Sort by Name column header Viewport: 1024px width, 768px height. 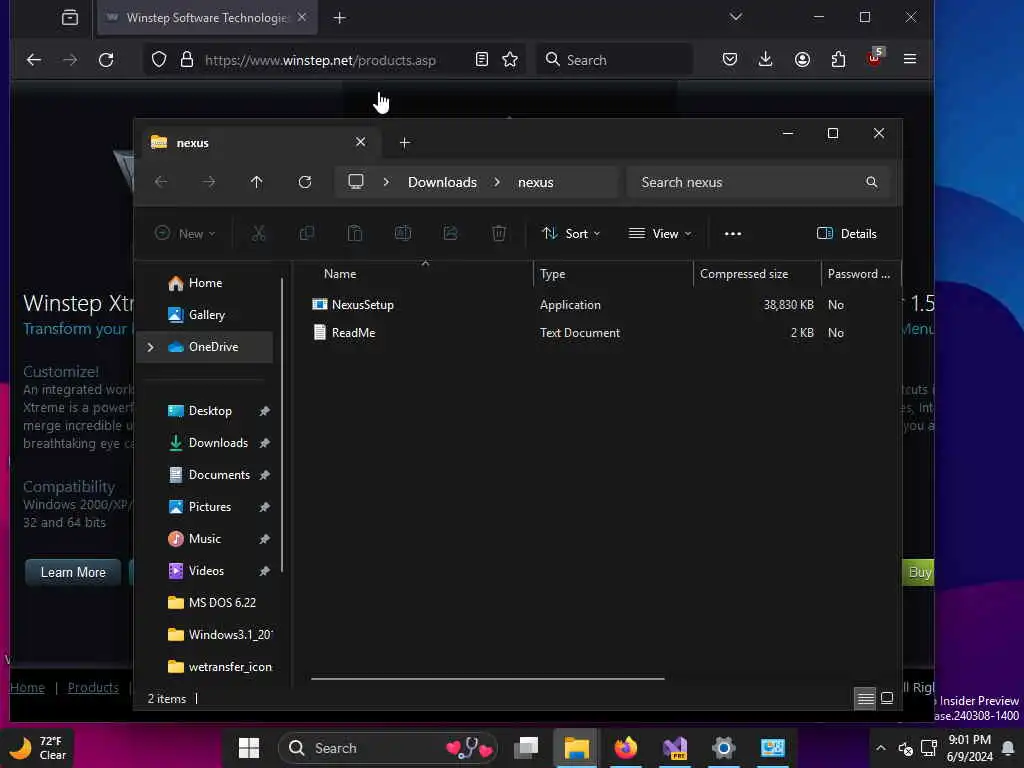(421, 274)
